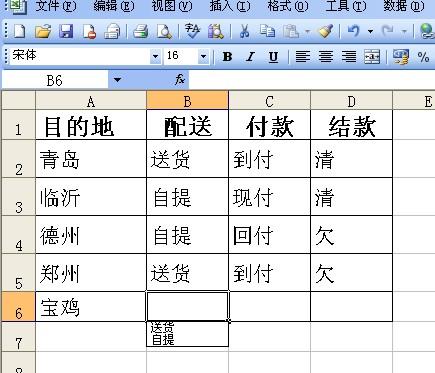Click the Print icon

point(140,31)
